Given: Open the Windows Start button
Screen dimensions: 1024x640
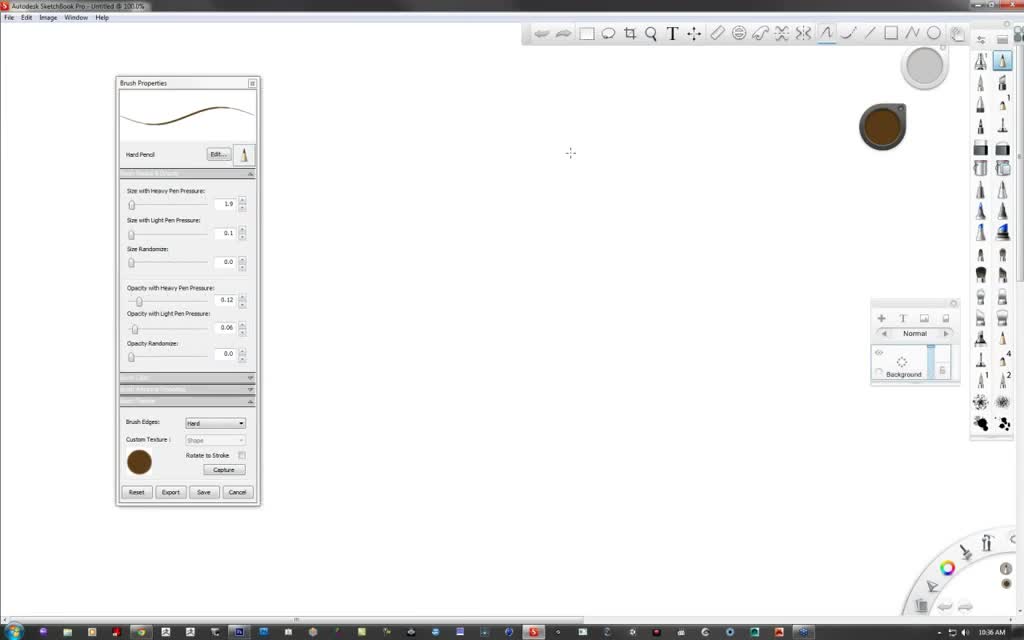Looking at the screenshot, I should (x=12, y=632).
